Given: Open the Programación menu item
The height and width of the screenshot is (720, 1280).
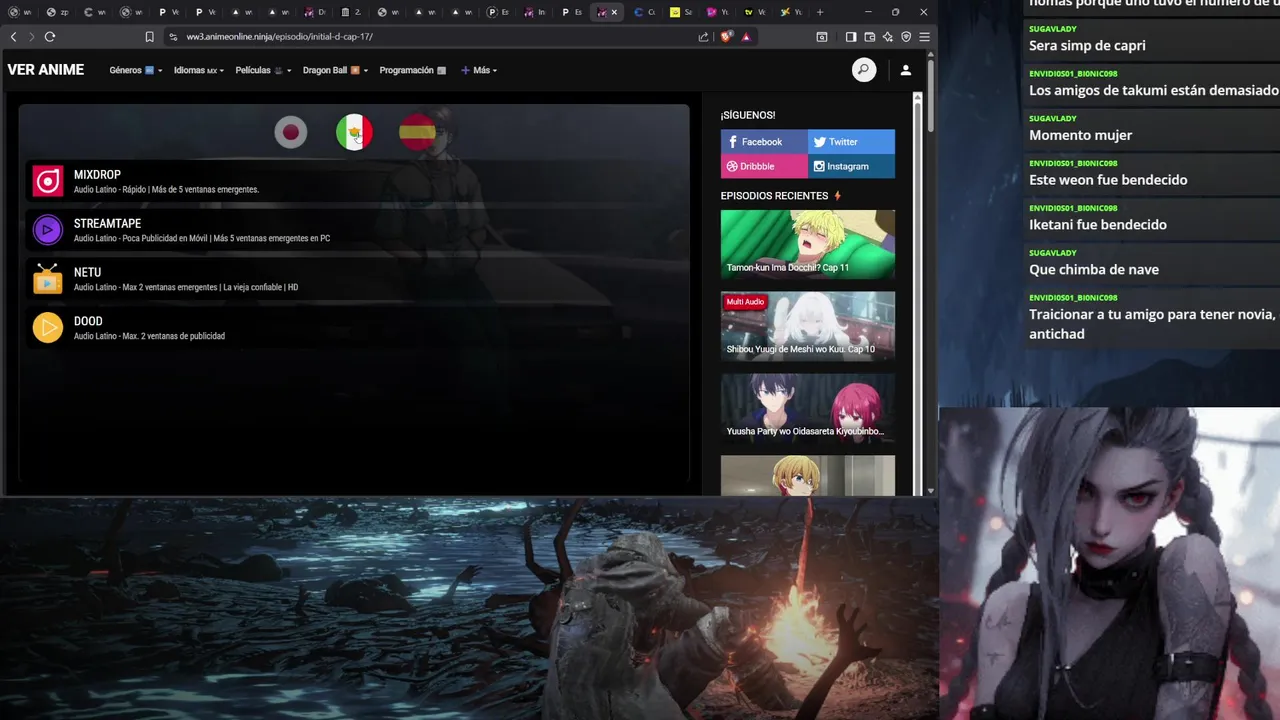Looking at the screenshot, I should [x=412, y=70].
